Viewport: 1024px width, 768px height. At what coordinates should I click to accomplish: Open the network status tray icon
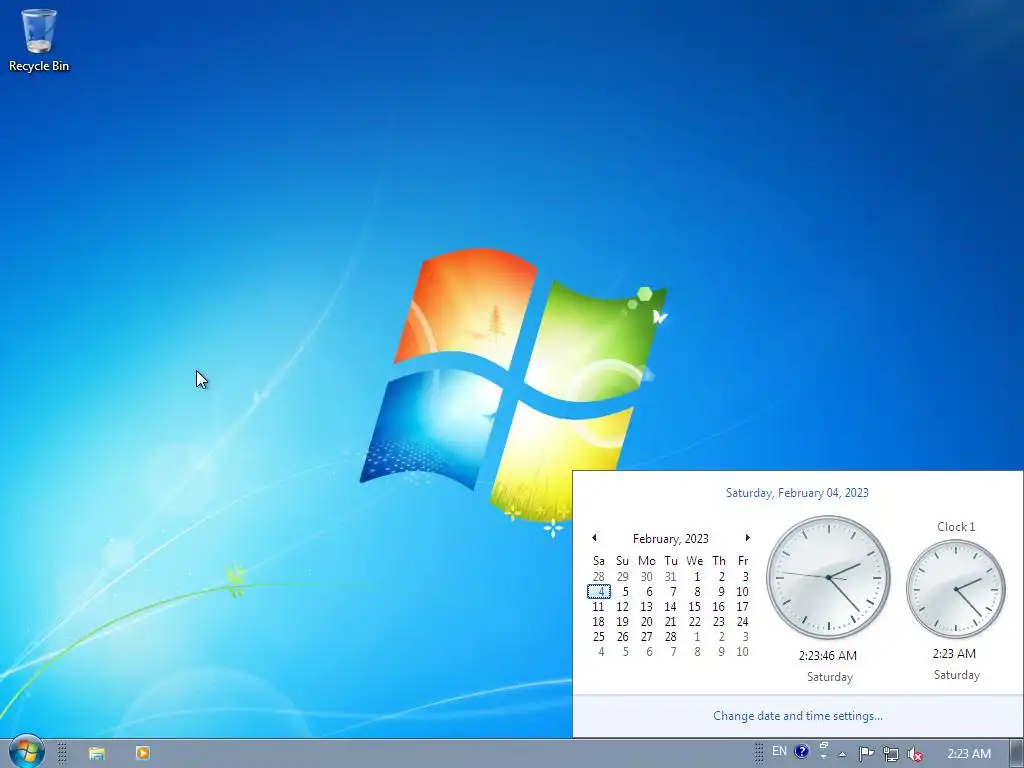click(891, 754)
